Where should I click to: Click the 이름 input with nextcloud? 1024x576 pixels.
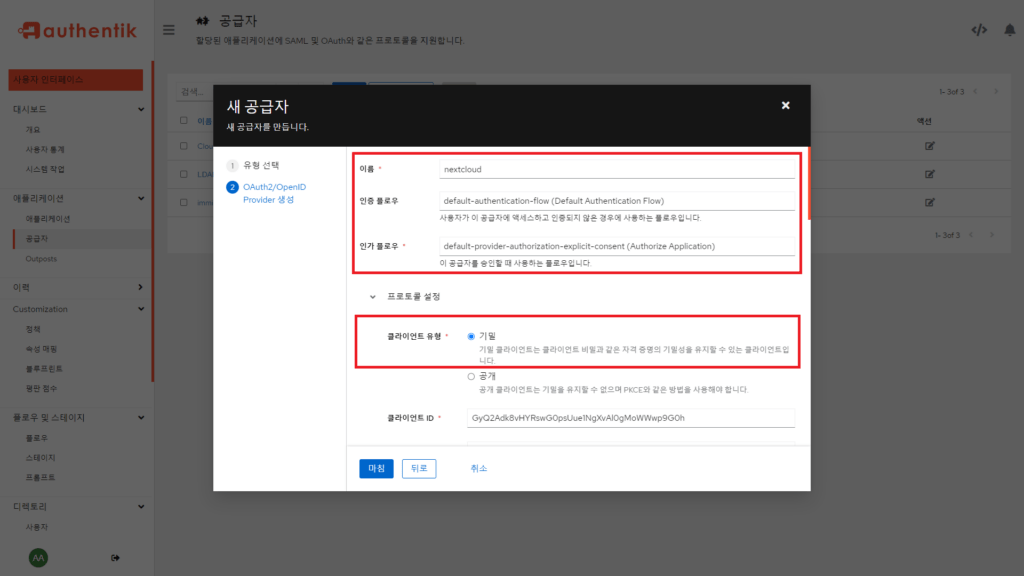[x=616, y=169]
